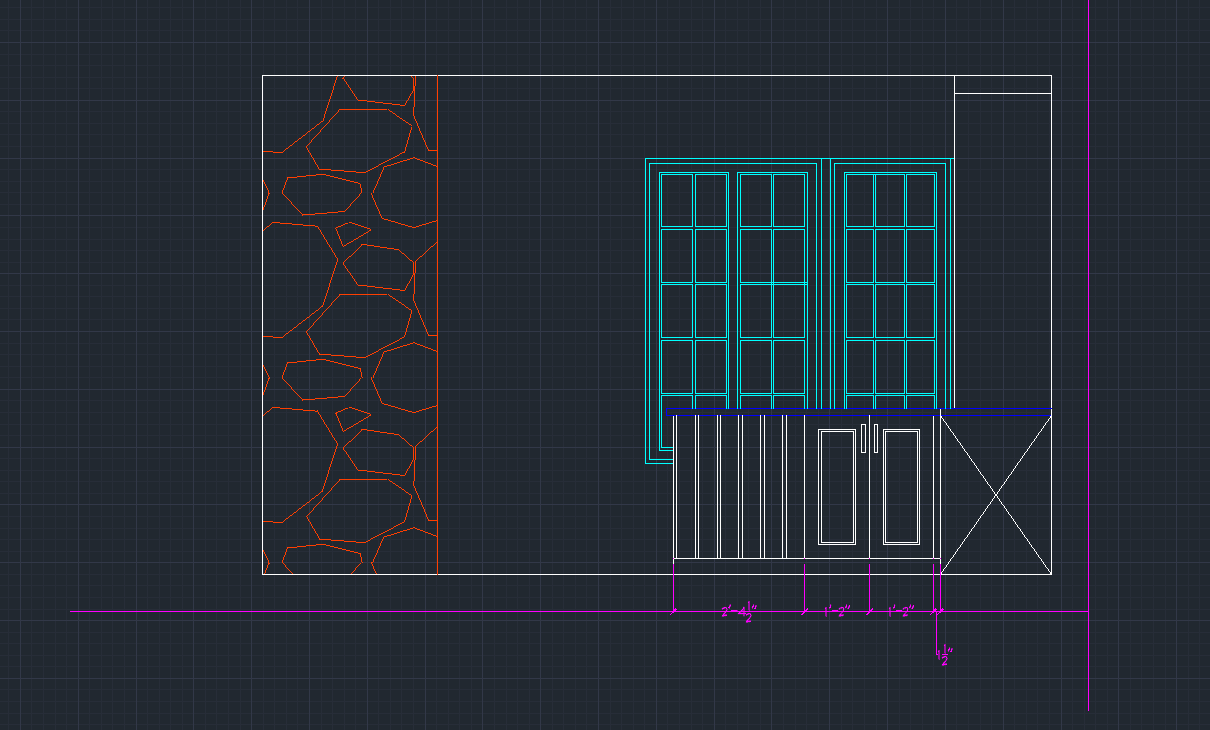Pick the second 1'-2" dimension label

[901, 612]
